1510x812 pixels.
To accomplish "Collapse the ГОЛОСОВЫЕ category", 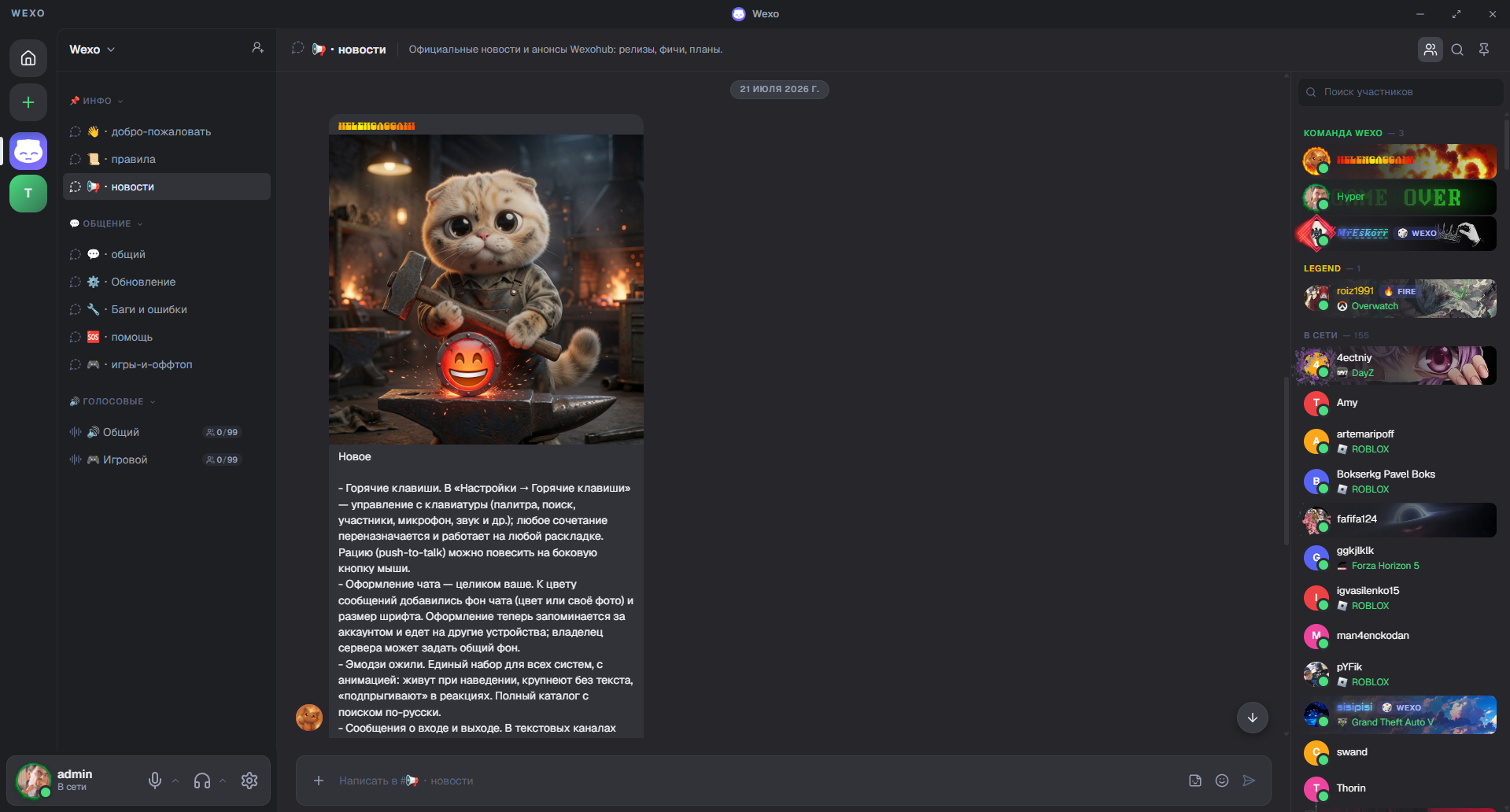I will click(113, 401).
